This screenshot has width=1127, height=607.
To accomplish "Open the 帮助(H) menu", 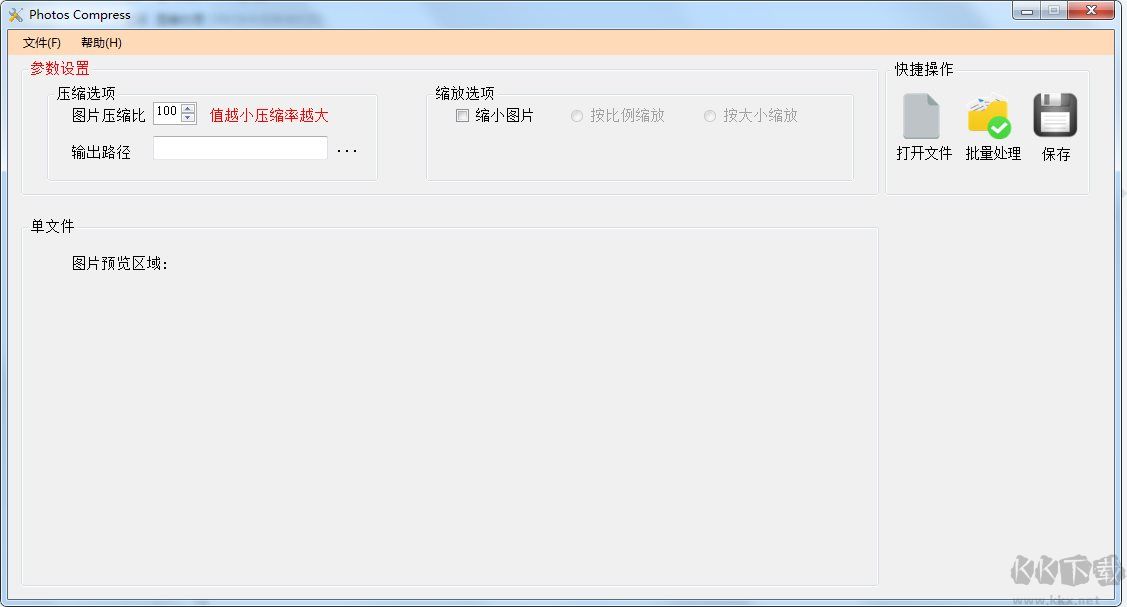I will [101, 43].
